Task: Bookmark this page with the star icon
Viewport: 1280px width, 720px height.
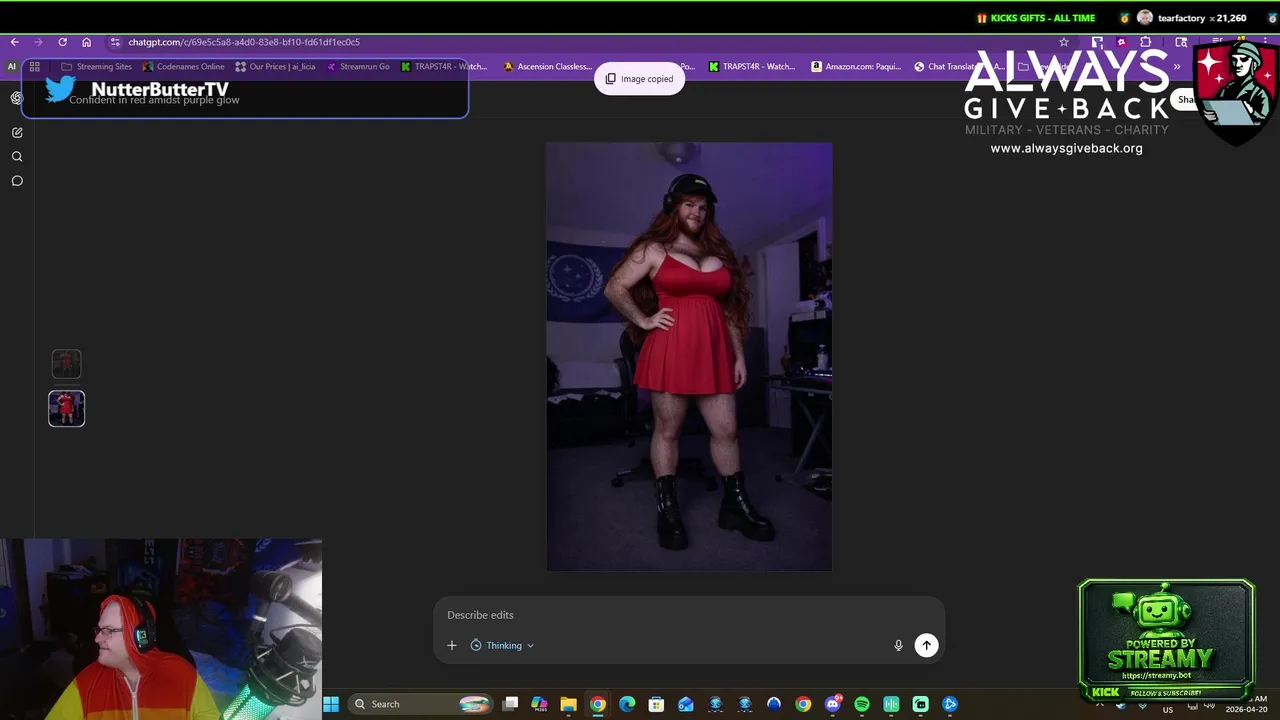Action: 1064,42
